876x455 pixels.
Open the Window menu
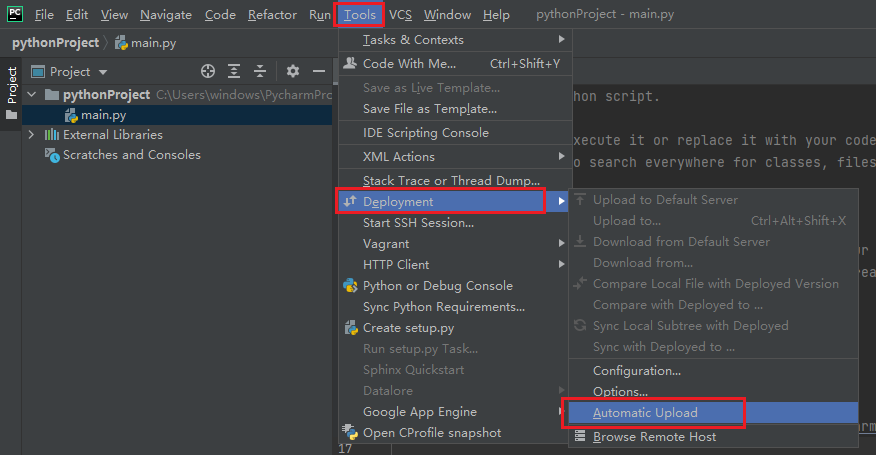447,15
